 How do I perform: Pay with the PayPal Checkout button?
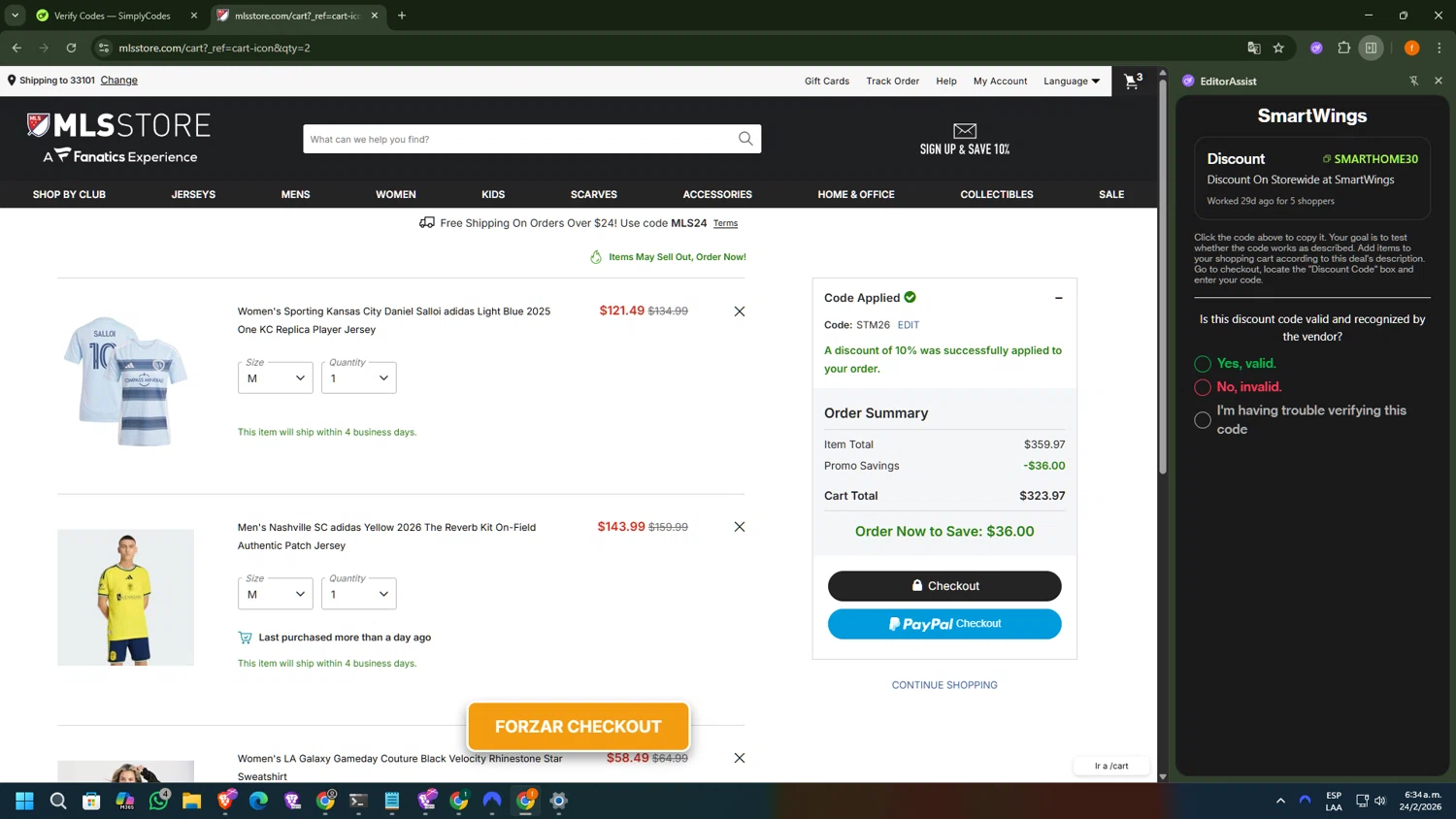pyautogui.click(x=944, y=624)
